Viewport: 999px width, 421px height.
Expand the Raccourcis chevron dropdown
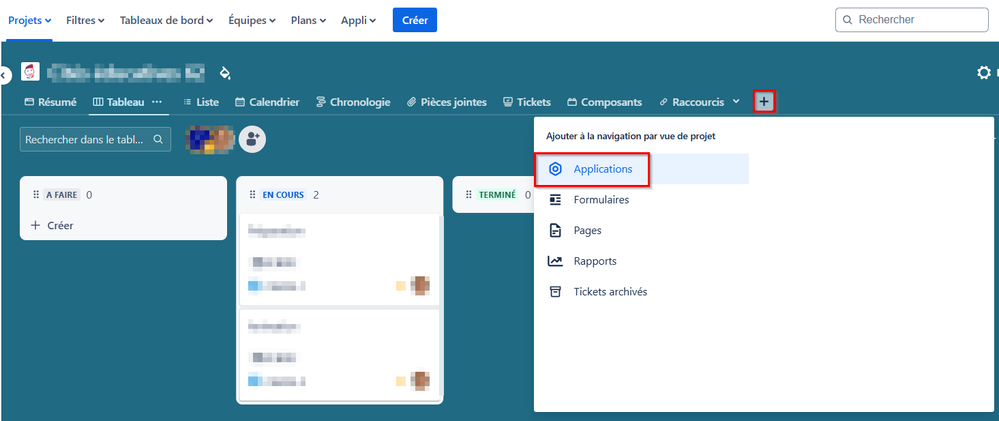click(x=737, y=102)
